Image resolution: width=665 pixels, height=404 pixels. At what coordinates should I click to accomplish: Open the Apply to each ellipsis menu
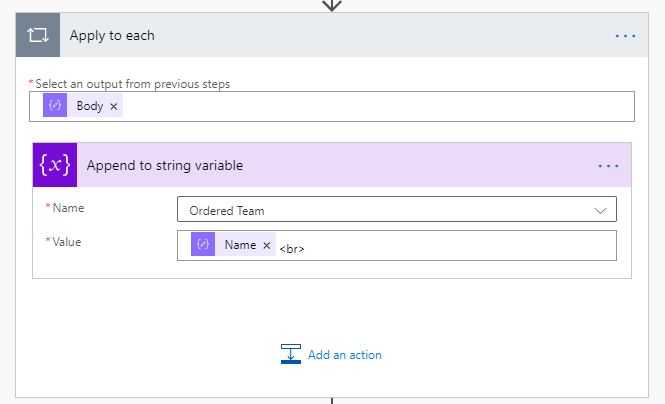626,35
